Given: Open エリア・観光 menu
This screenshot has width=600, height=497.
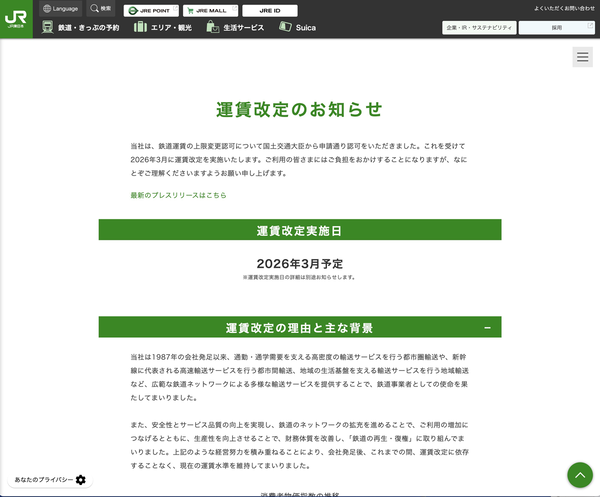Looking at the screenshot, I should [x=163, y=28].
